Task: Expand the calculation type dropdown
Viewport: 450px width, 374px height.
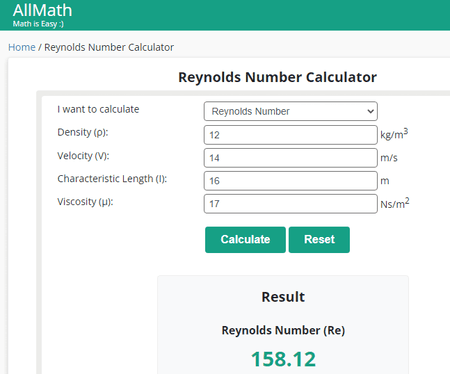Action: coord(291,111)
